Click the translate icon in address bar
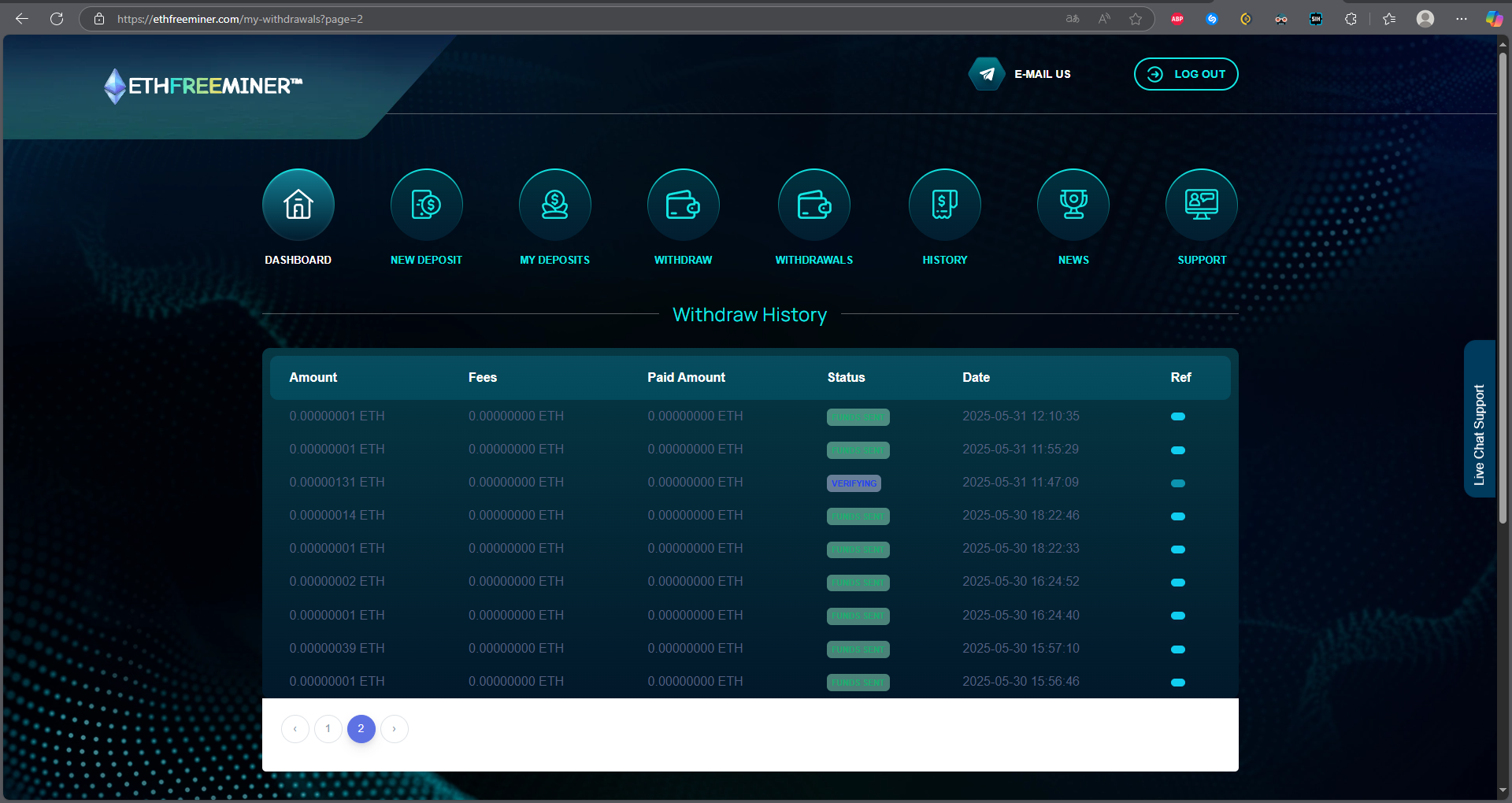1512x803 pixels. click(x=1073, y=19)
